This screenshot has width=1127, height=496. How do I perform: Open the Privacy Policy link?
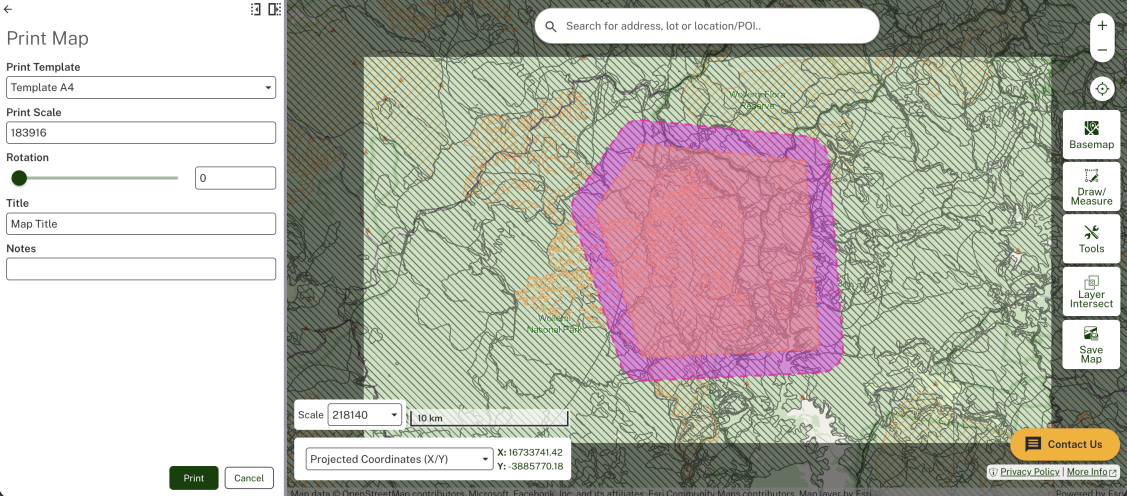pyautogui.click(x=1029, y=472)
